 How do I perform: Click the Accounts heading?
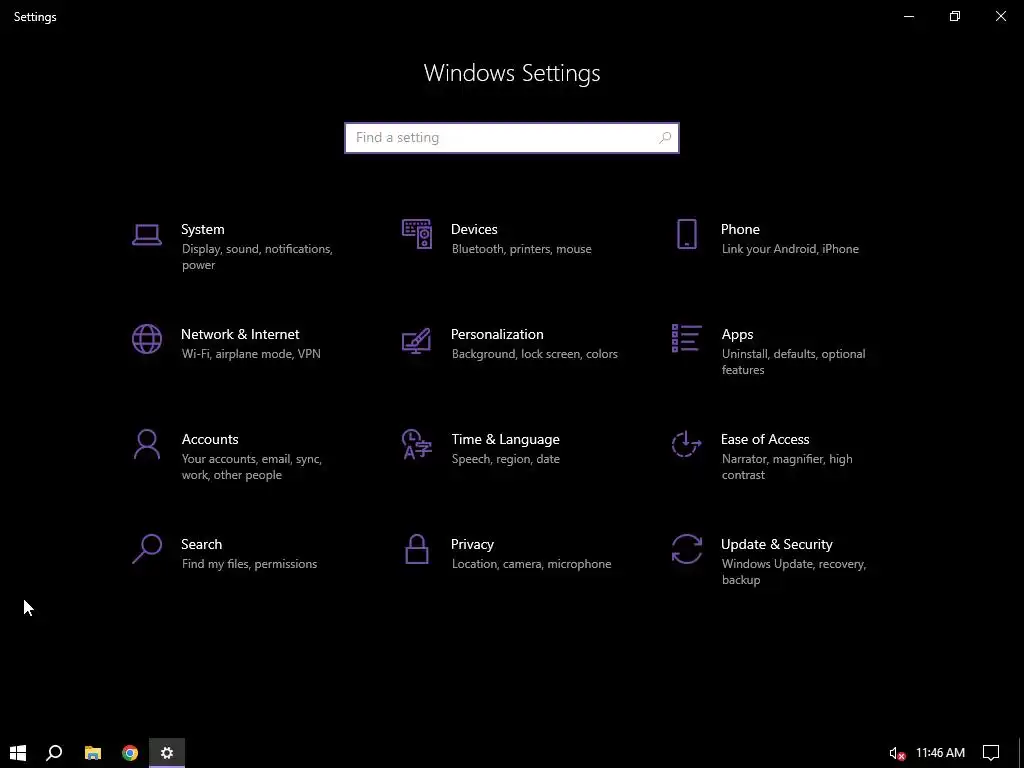[210, 440]
